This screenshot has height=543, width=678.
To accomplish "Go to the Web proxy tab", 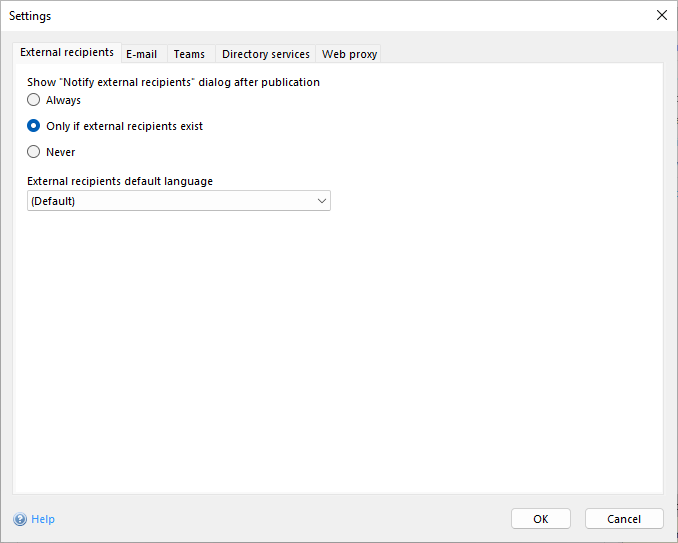I will point(349,54).
